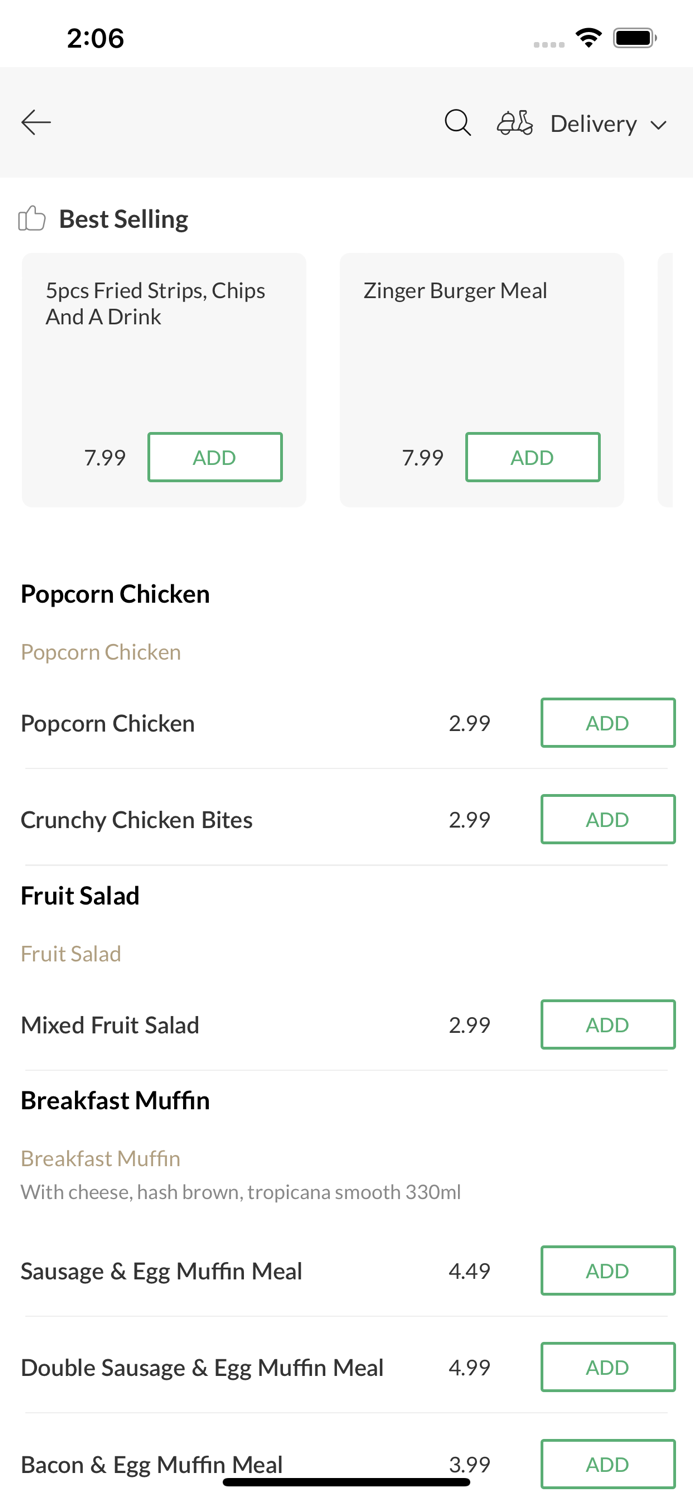Add 5pcs Fried Strips combo to order
Image resolution: width=693 pixels, height=1500 pixels.
215,457
